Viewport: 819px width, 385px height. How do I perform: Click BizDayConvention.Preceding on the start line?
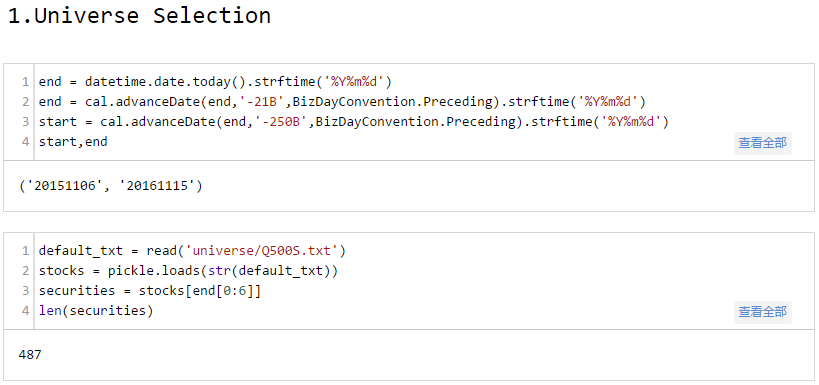point(415,122)
